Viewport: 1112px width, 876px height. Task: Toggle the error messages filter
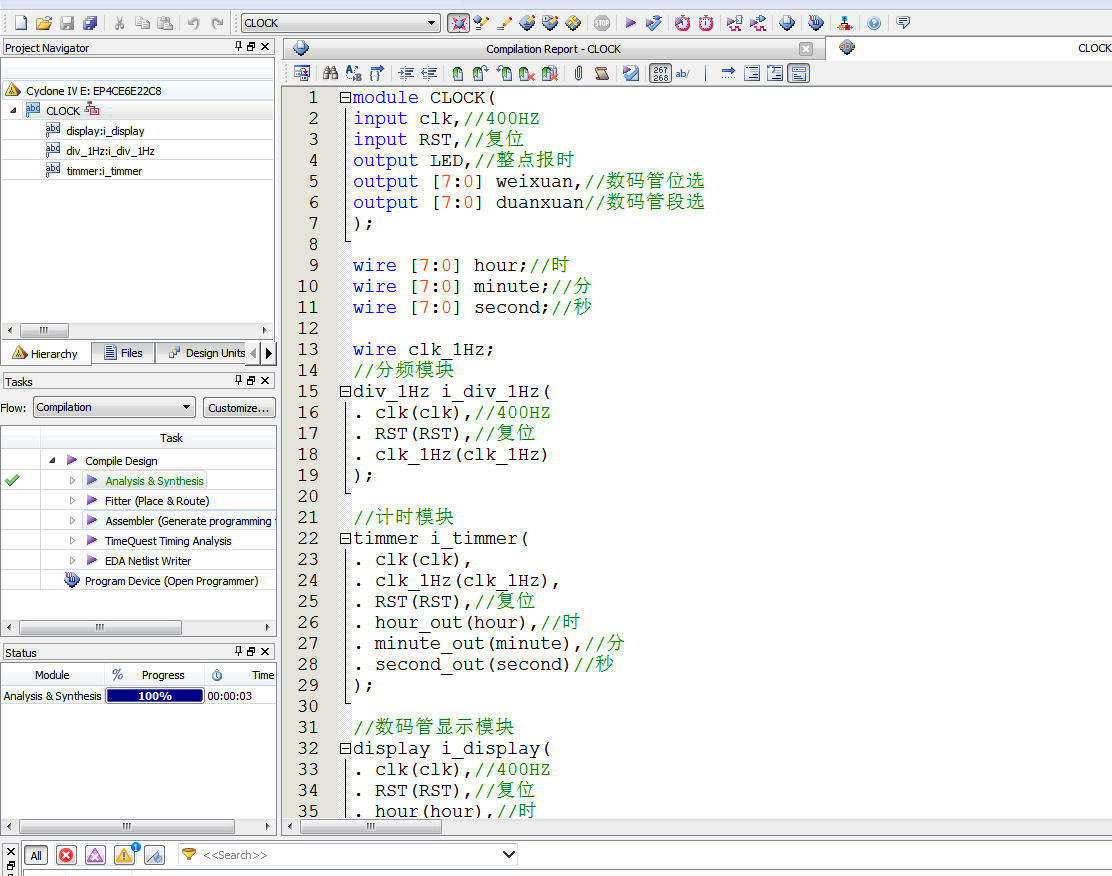pyautogui.click(x=66, y=855)
